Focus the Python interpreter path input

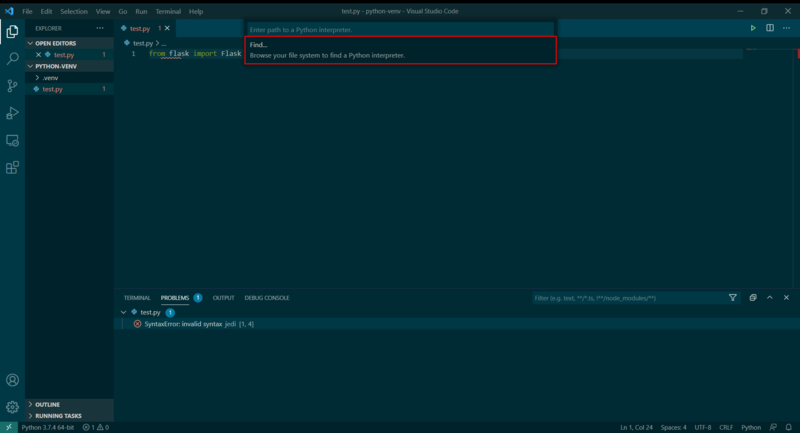point(401,30)
